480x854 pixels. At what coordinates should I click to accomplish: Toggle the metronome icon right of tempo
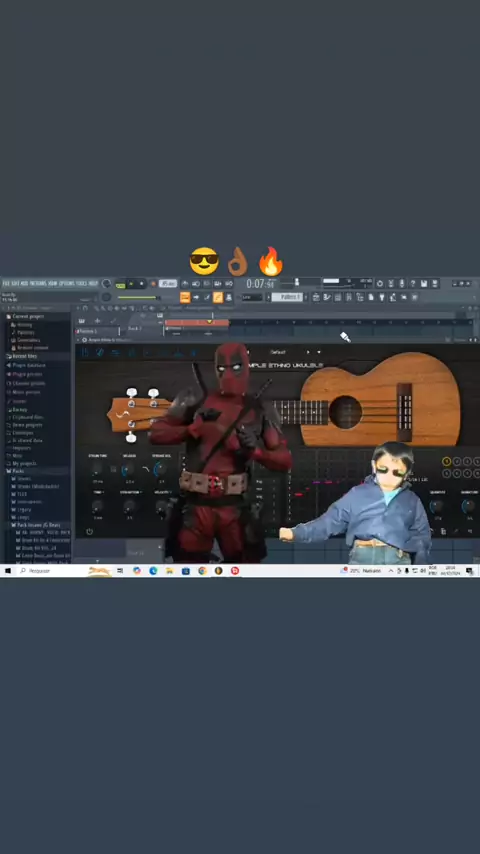click(185, 284)
